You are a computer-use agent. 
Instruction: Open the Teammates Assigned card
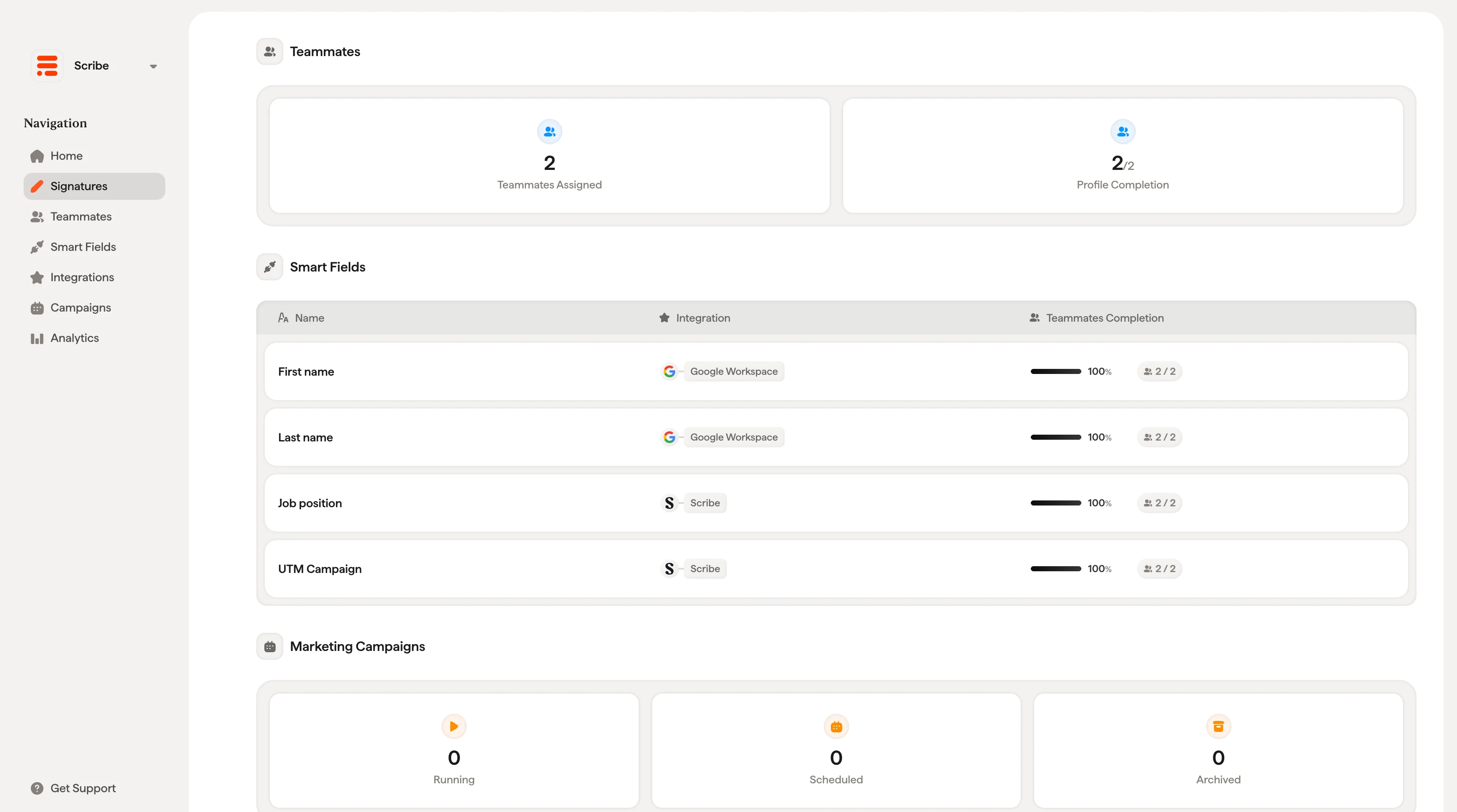(549, 156)
